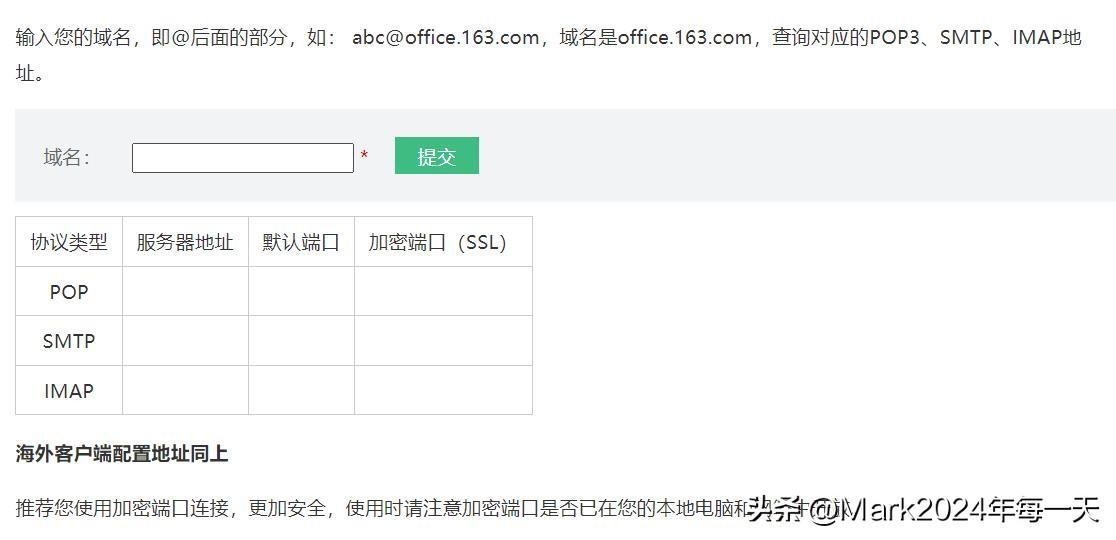Select the POP row label
This screenshot has width=1116, height=540.
click(69, 292)
